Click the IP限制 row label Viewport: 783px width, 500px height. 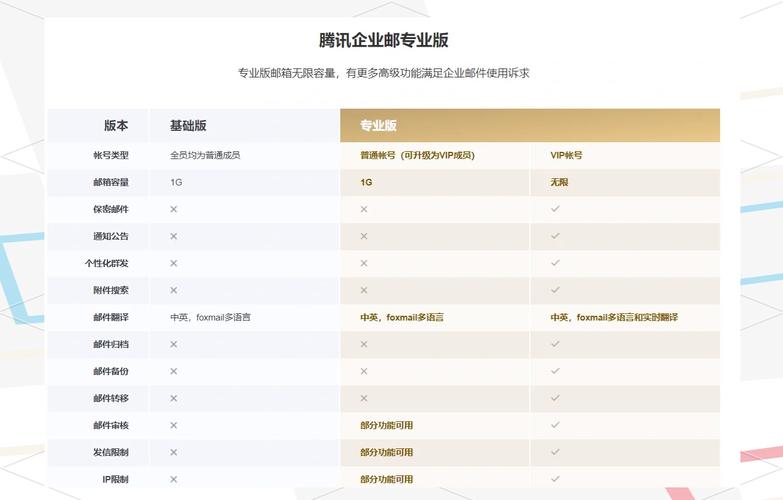click(115, 479)
